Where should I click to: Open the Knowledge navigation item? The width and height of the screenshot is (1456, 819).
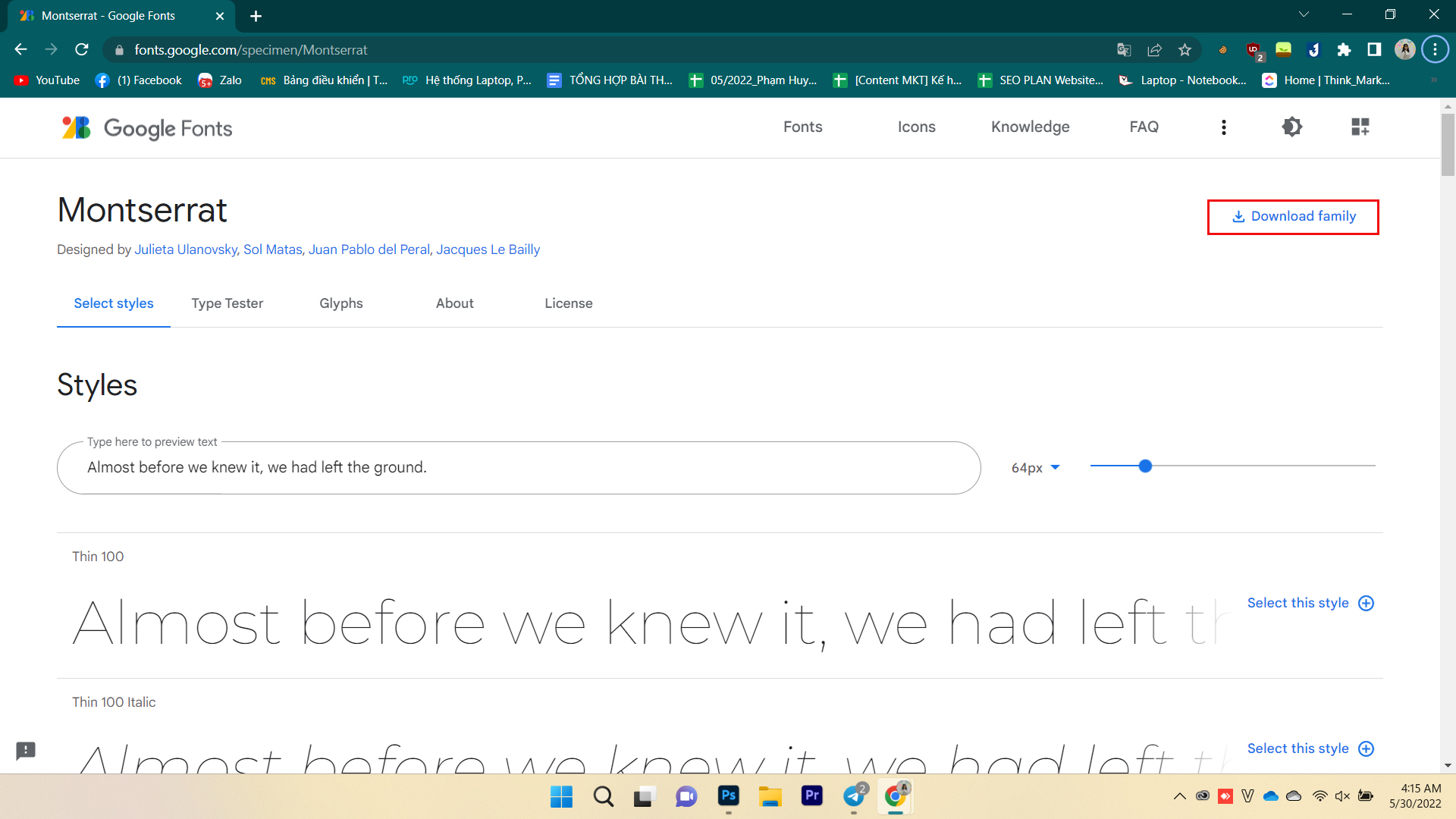pos(1030,127)
